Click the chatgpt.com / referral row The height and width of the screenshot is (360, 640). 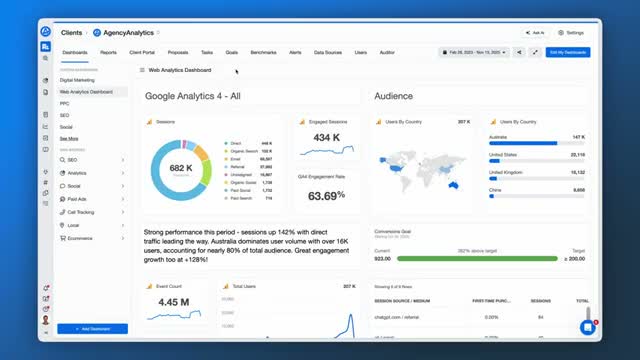tap(480, 317)
